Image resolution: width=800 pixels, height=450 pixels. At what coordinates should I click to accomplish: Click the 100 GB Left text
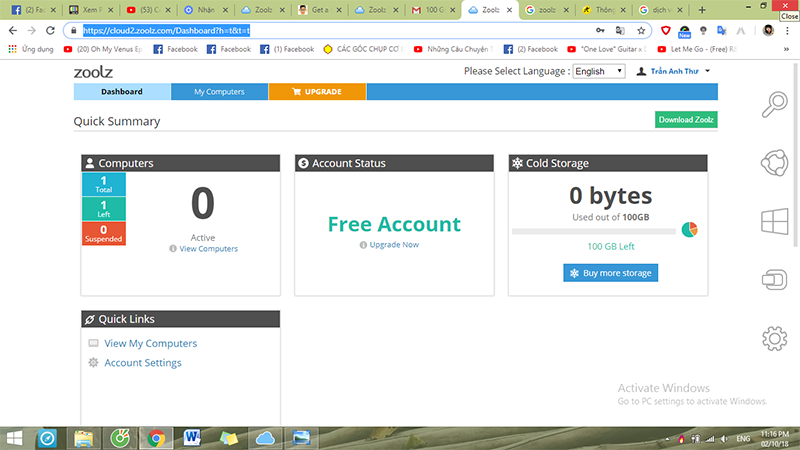(x=611, y=246)
